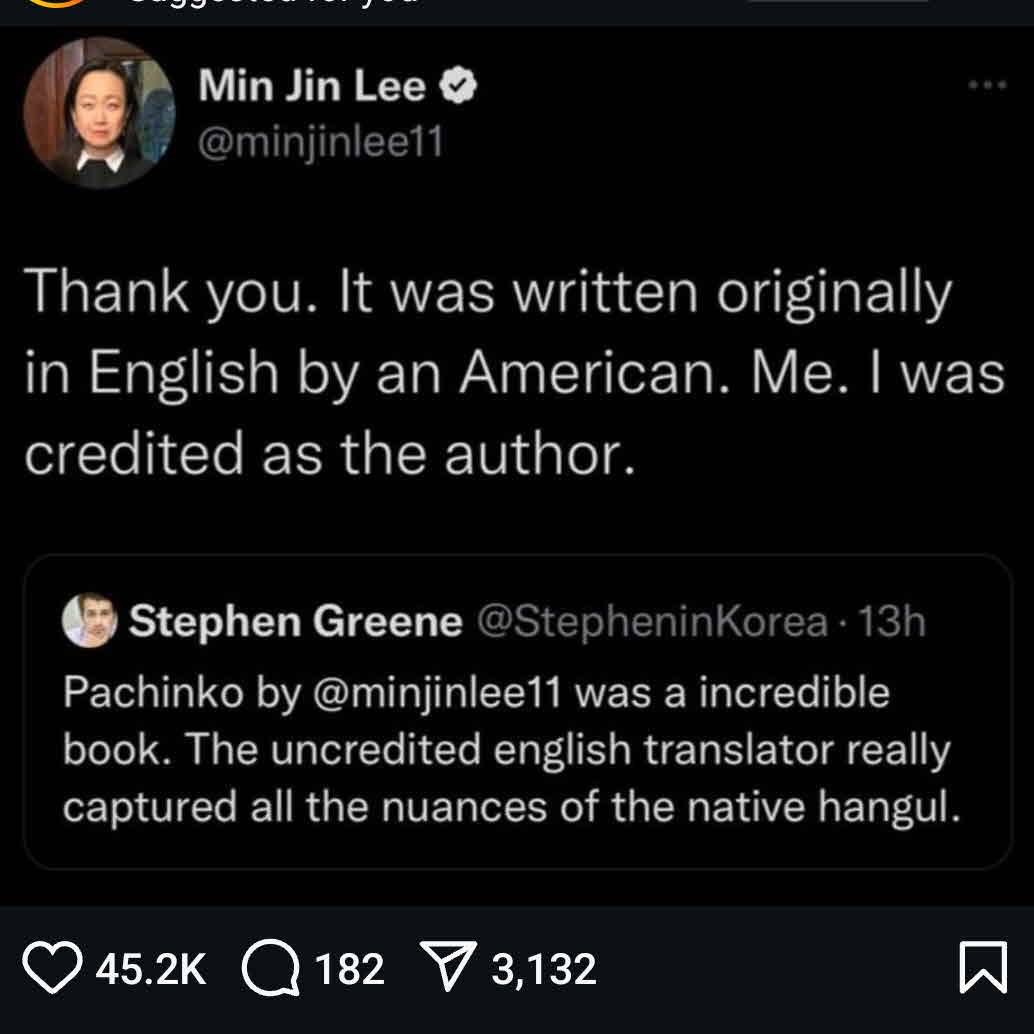This screenshot has width=1034, height=1034.
Task: Click Stephen Greene's small avatar
Action: [x=90, y=622]
